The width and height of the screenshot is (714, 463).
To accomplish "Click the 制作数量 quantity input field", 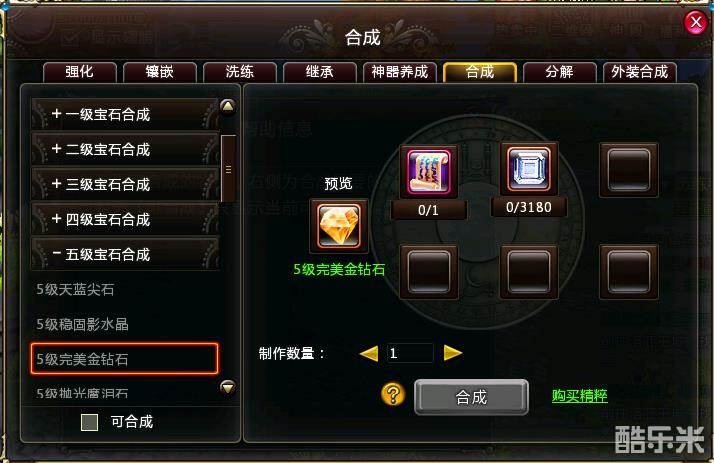I will tap(410, 353).
